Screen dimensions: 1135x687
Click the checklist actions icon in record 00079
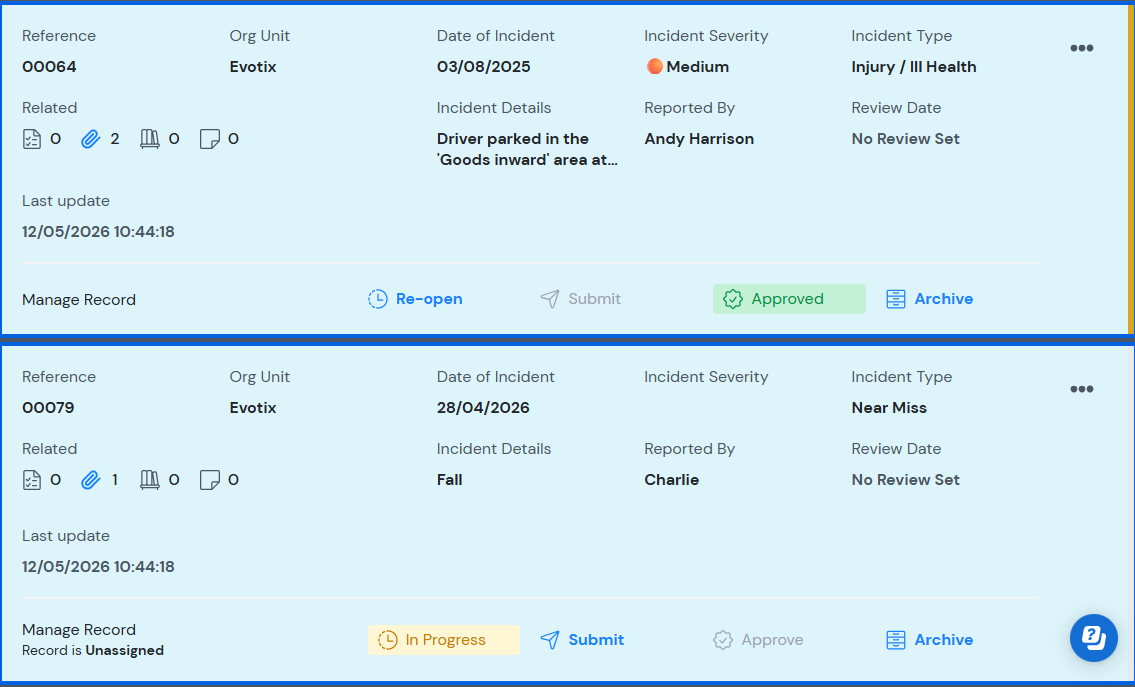click(x=32, y=480)
